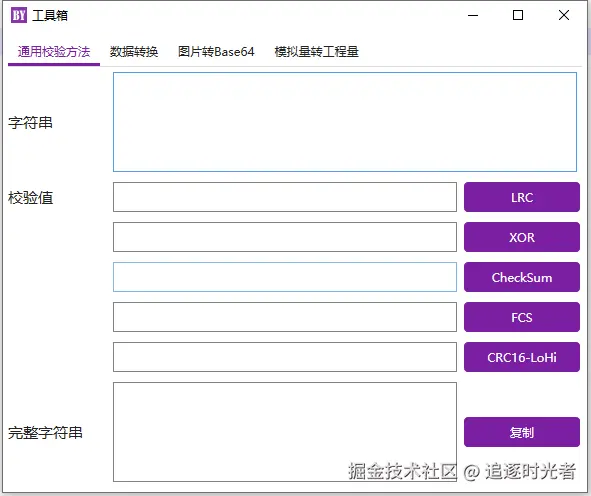591x496 pixels.
Task: Focus the 字符串 input text area
Action: [345, 122]
